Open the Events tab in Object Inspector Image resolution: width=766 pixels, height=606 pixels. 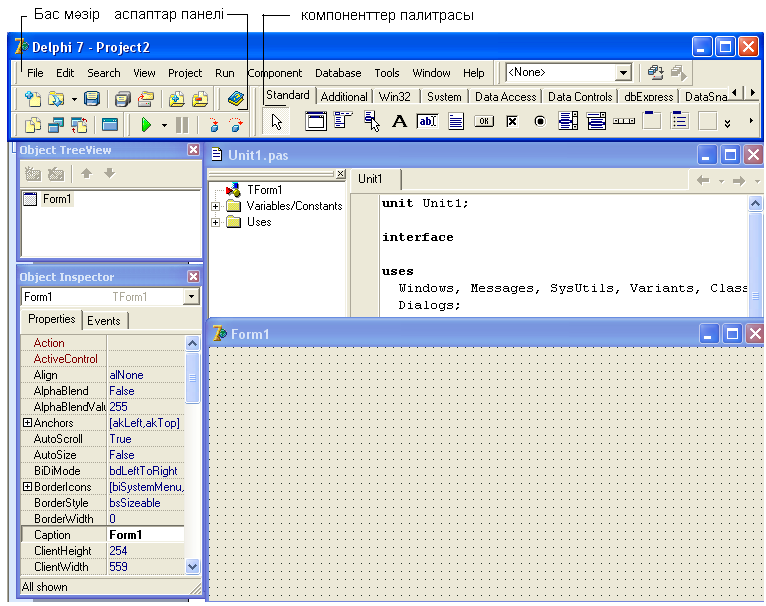click(104, 321)
